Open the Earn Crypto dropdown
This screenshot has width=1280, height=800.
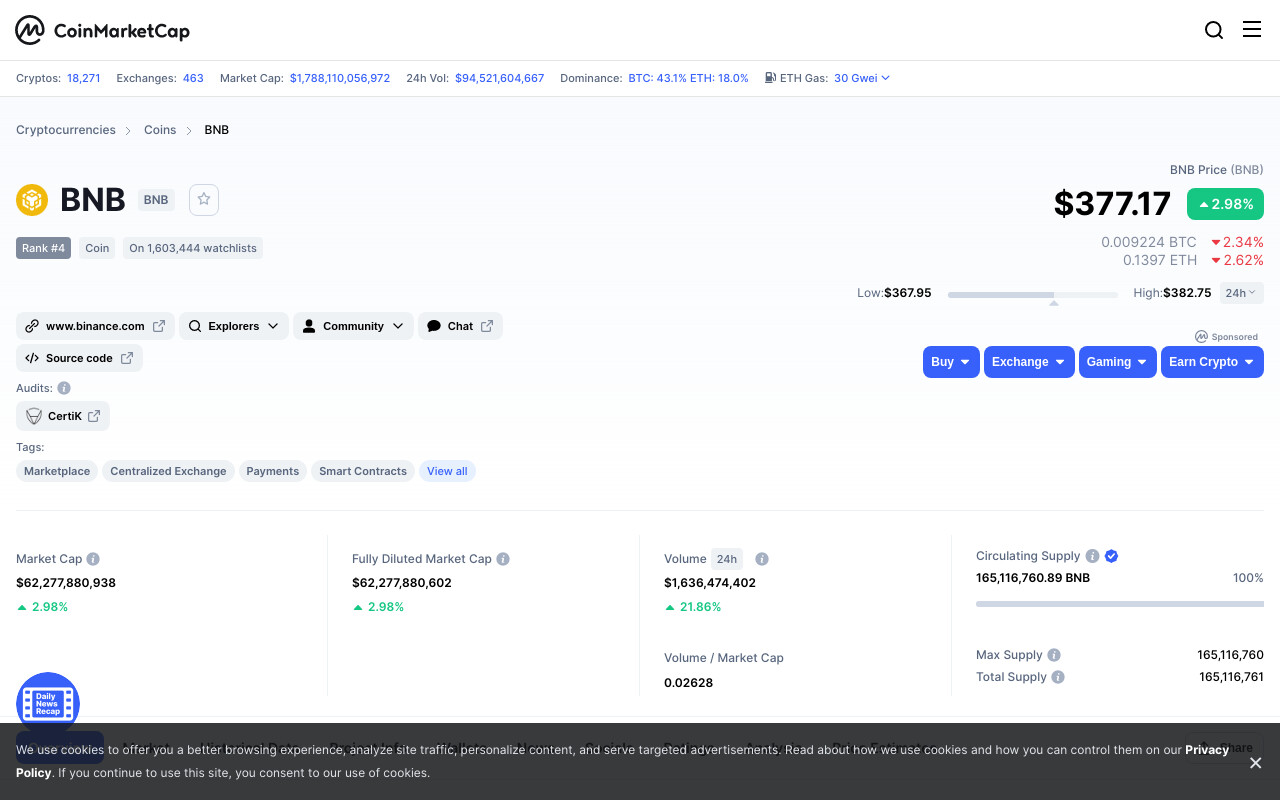(x=1212, y=362)
